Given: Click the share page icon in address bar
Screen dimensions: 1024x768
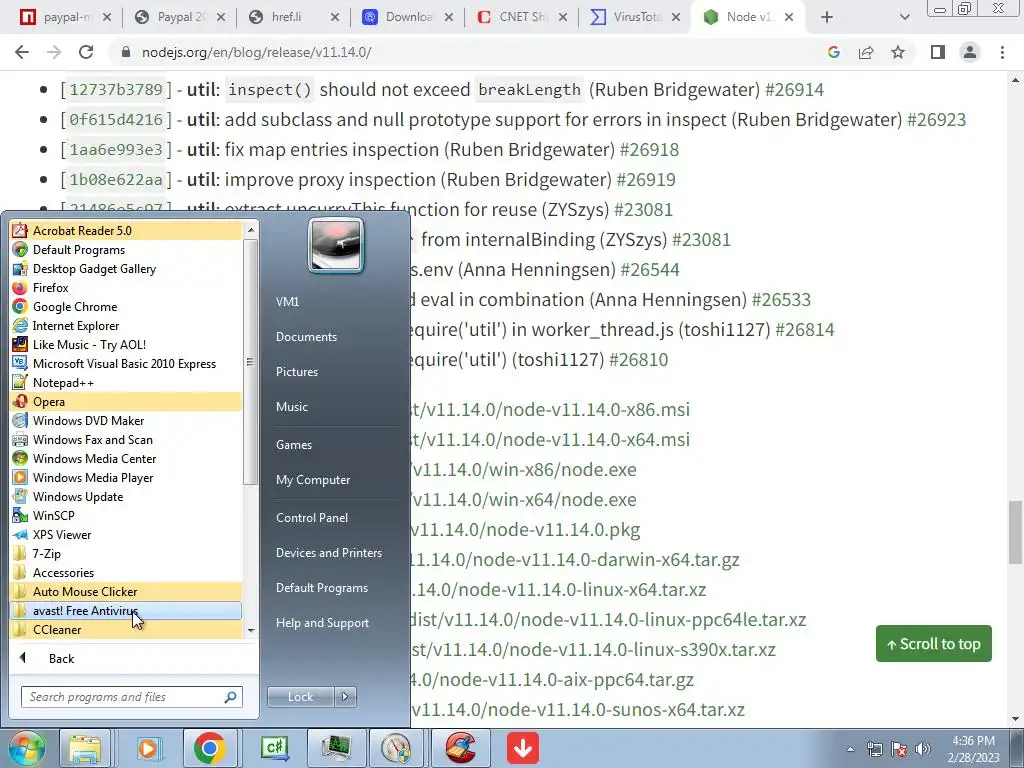Looking at the screenshot, I should point(866,52).
